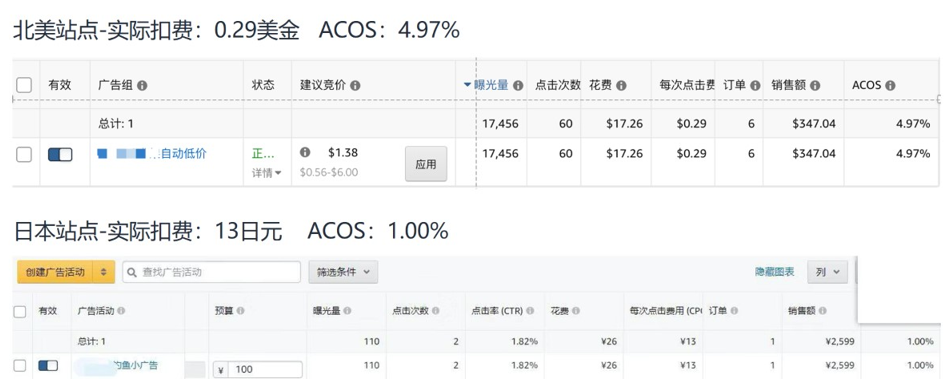Screen dimensions: 948x379
Task: Click info icon beside 预算 column header
Action: 241,311
